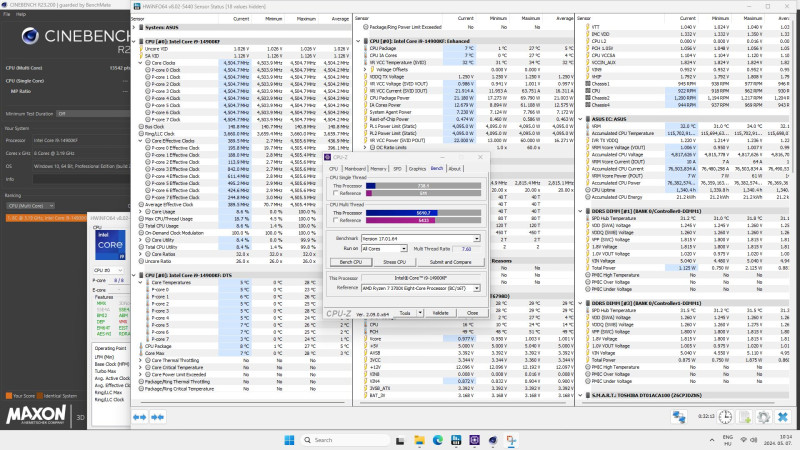This screenshot has height=450, width=800.
Task: Click the HWiNFO expand columns arrows icon
Action: (139, 417)
